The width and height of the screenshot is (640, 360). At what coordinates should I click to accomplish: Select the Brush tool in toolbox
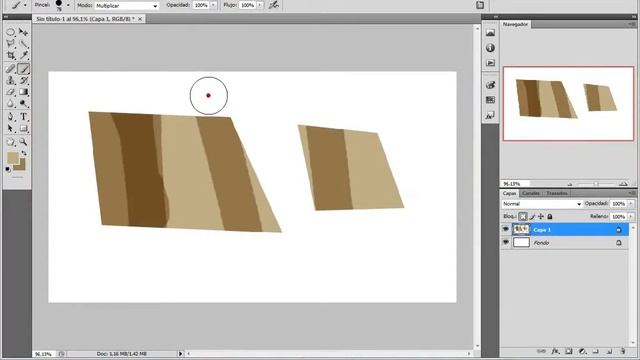coord(24,69)
